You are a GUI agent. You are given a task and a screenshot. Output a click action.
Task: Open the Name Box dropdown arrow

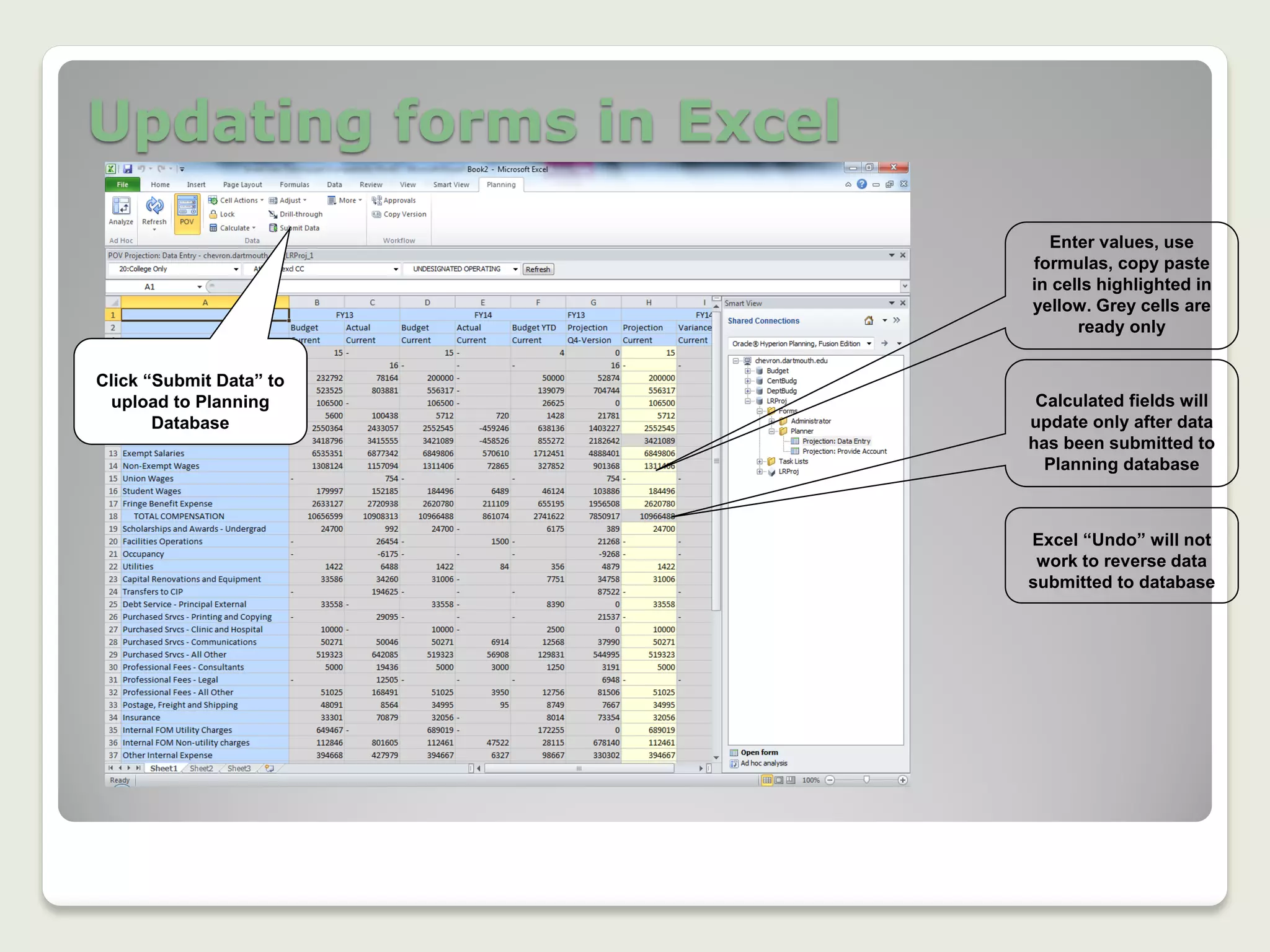pyautogui.click(x=199, y=287)
